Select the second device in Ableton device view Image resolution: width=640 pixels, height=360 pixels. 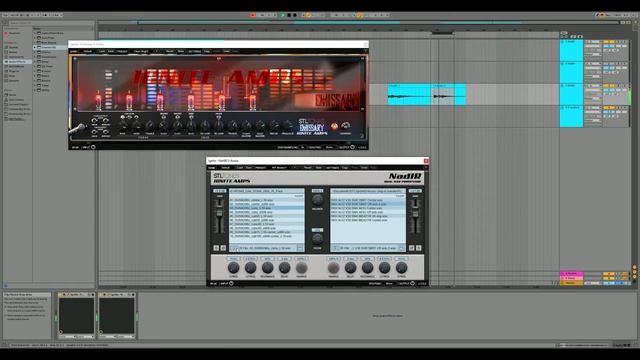pyautogui.click(x=117, y=316)
